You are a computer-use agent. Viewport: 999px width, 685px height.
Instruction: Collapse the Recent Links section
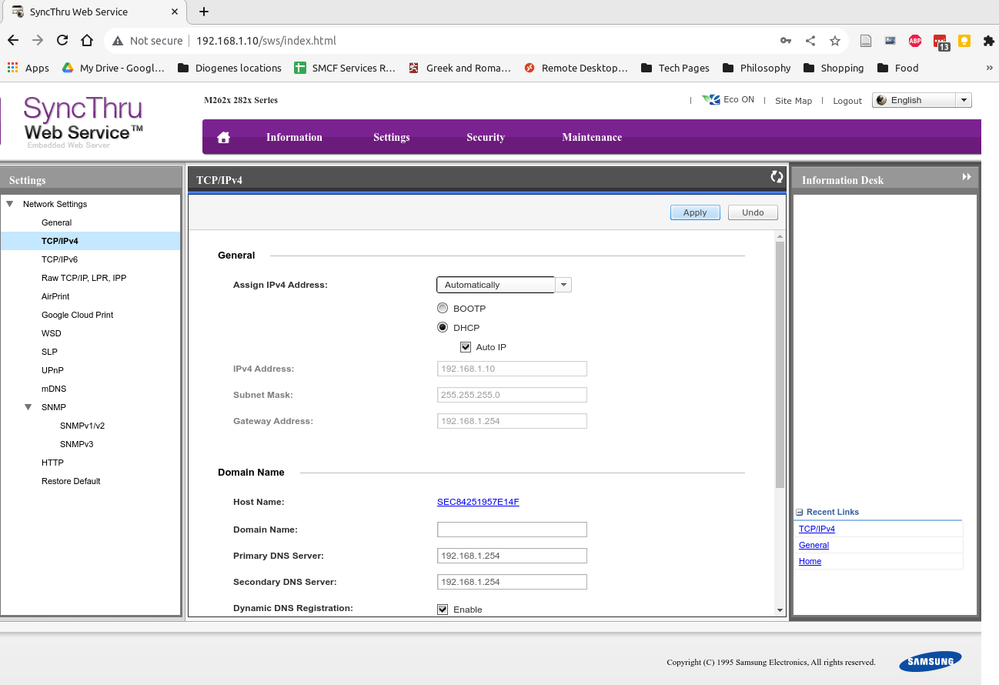799,512
